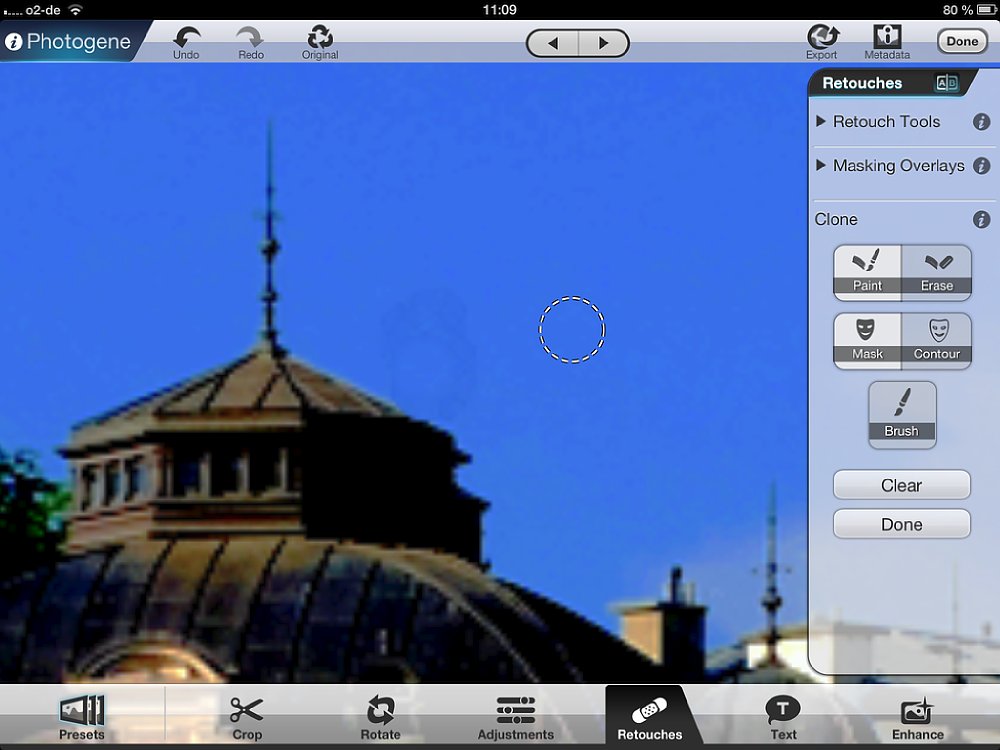Enable Contour display mode
The image size is (1000, 750).
tap(937, 340)
